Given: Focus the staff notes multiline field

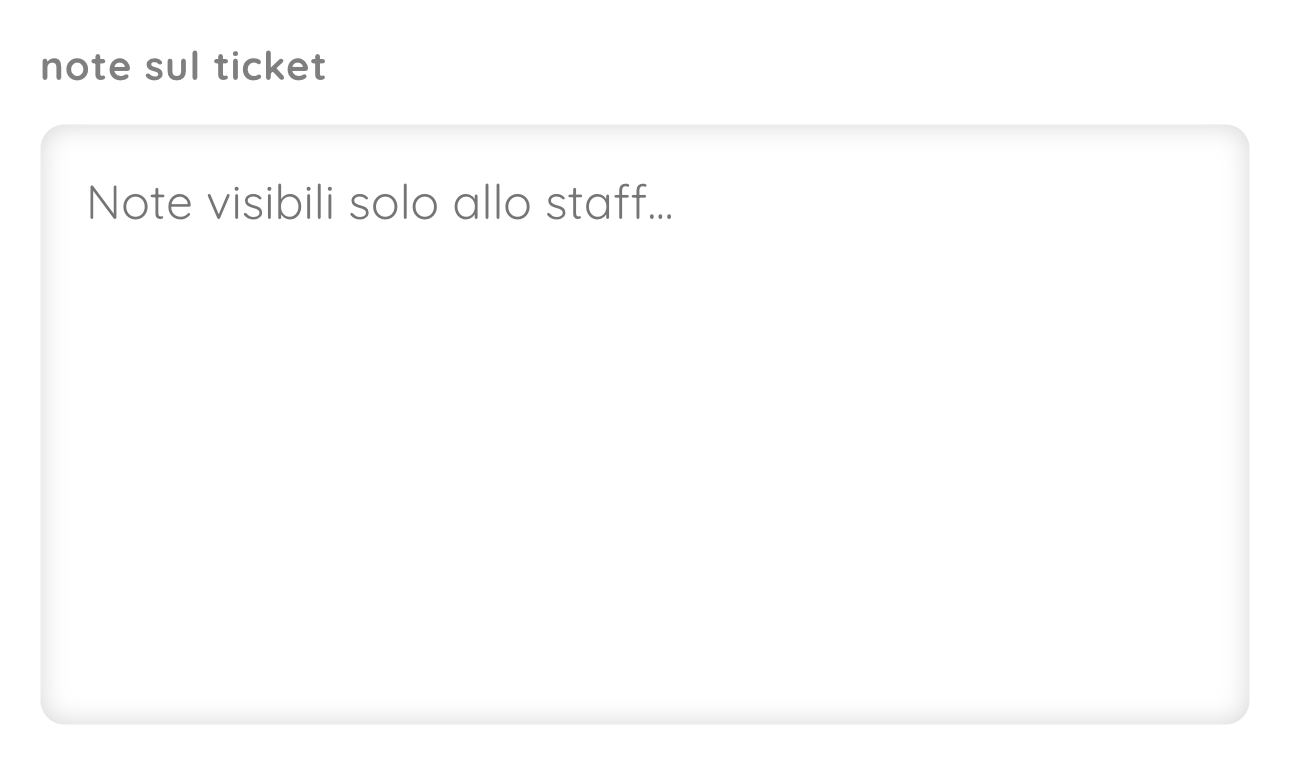Looking at the screenshot, I should (x=644, y=424).
